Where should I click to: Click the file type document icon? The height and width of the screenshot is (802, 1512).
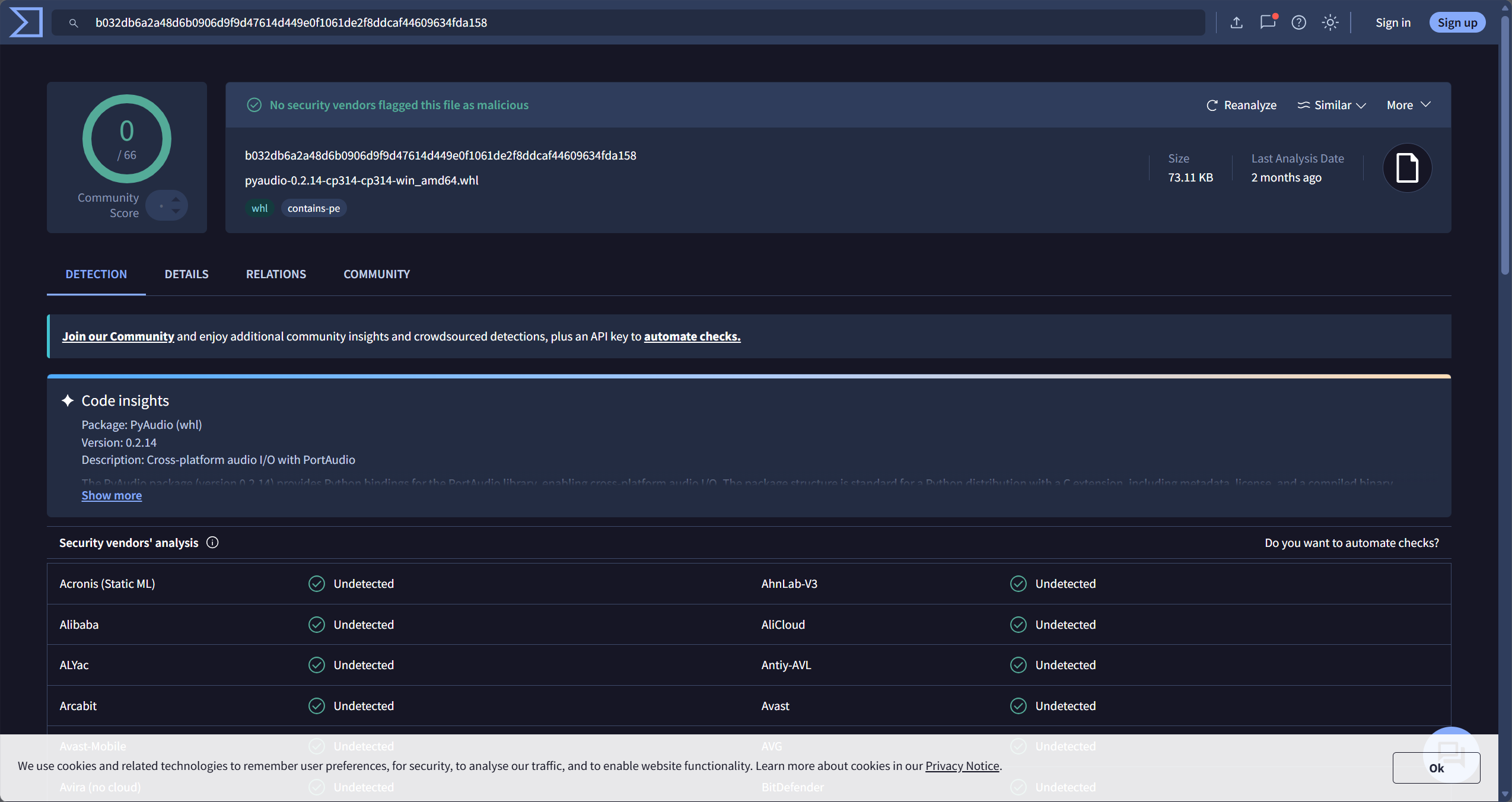tap(1407, 168)
